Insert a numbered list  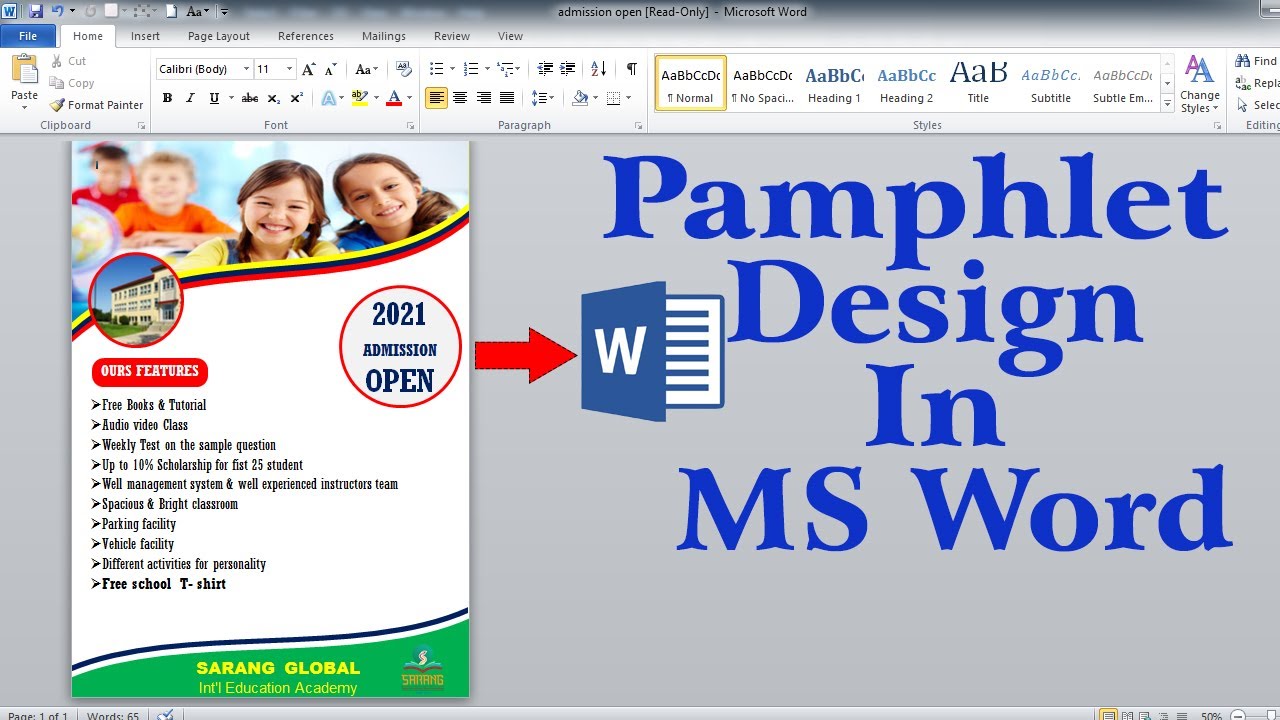tap(472, 69)
